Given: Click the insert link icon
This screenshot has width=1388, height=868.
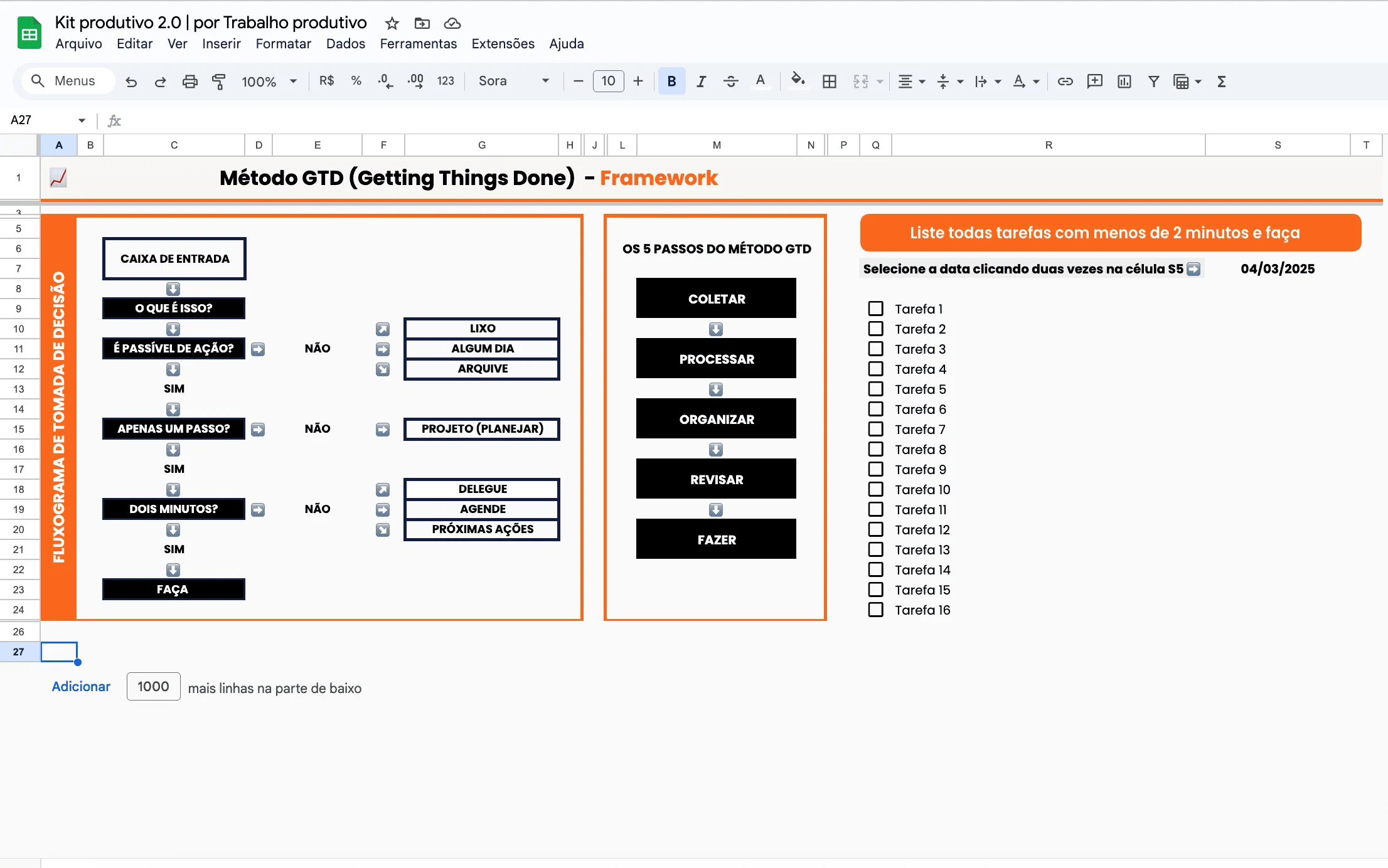Looking at the screenshot, I should pos(1065,82).
